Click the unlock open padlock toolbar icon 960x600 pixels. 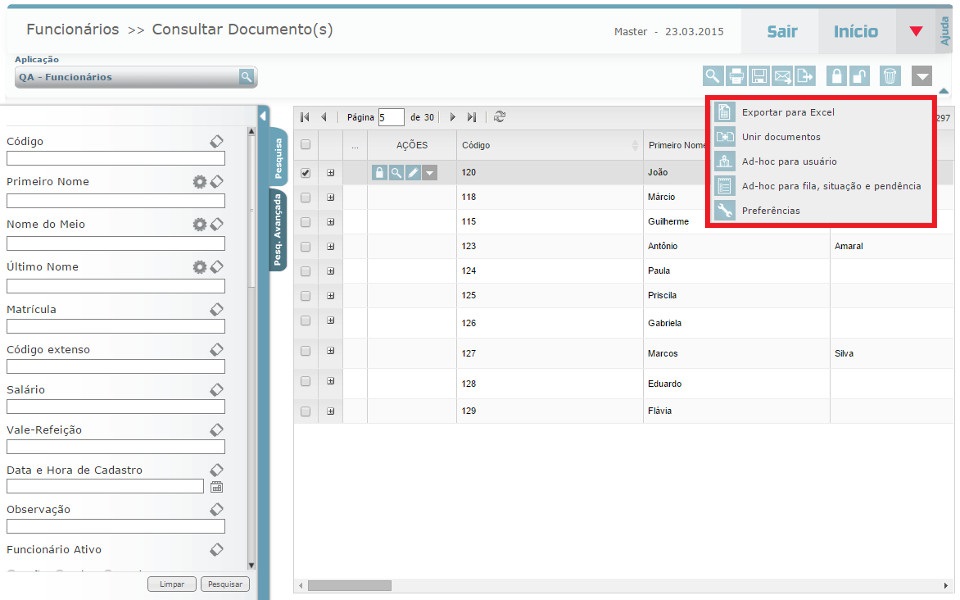[x=858, y=76]
